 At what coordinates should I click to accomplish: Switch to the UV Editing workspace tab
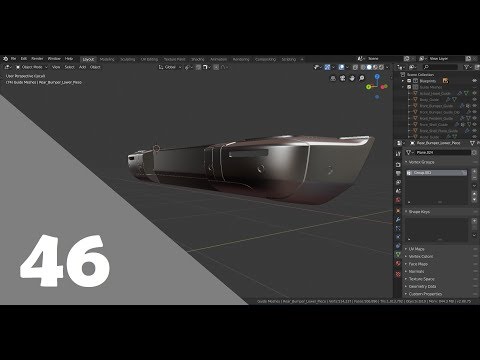[x=149, y=59]
